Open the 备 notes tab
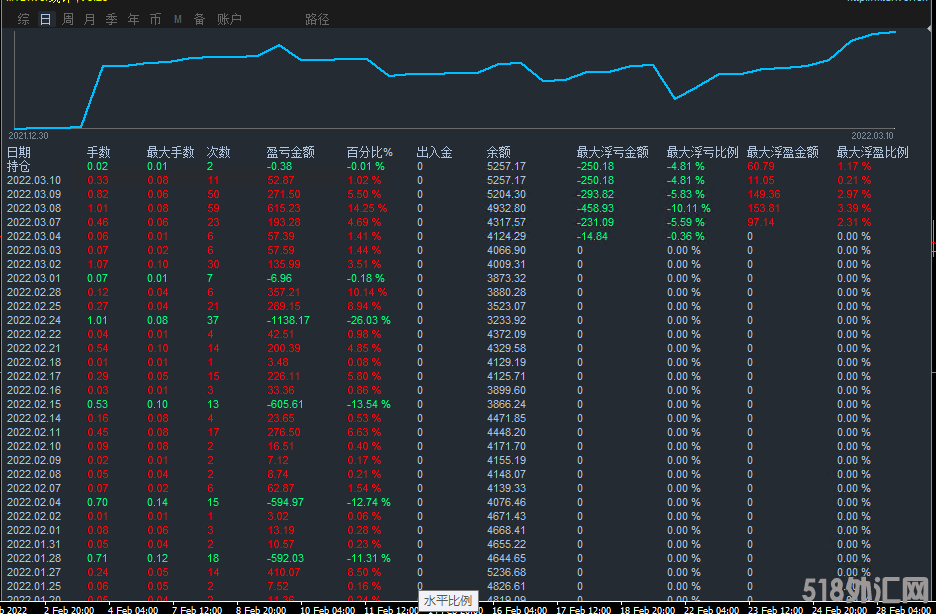936x614 pixels. (x=199, y=19)
